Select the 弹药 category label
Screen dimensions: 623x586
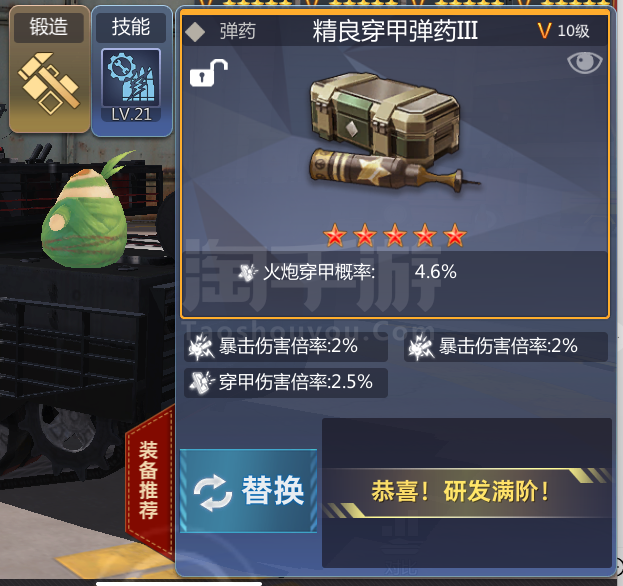tap(238, 31)
